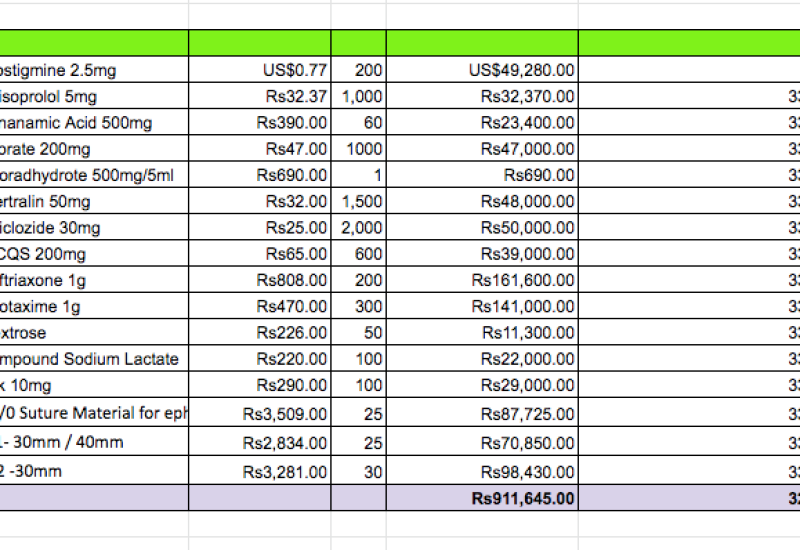
Task: Click the quantity cell showing 60
Action: pyautogui.click(x=359, y=123)
